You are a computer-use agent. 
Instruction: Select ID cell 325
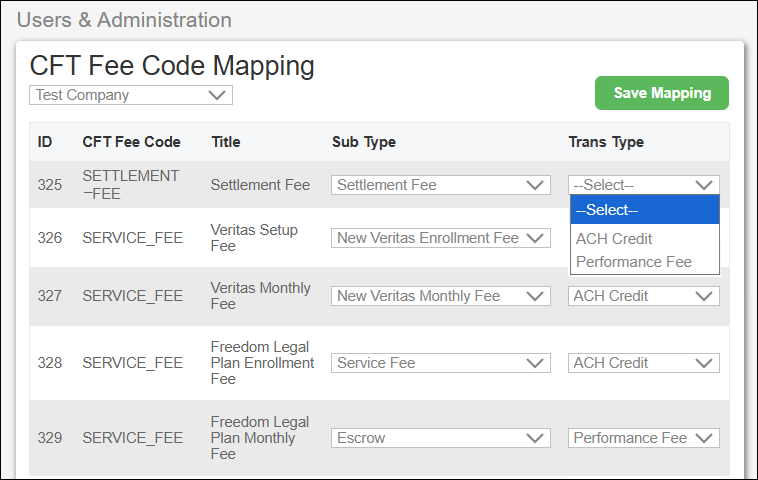coord(50,185)
